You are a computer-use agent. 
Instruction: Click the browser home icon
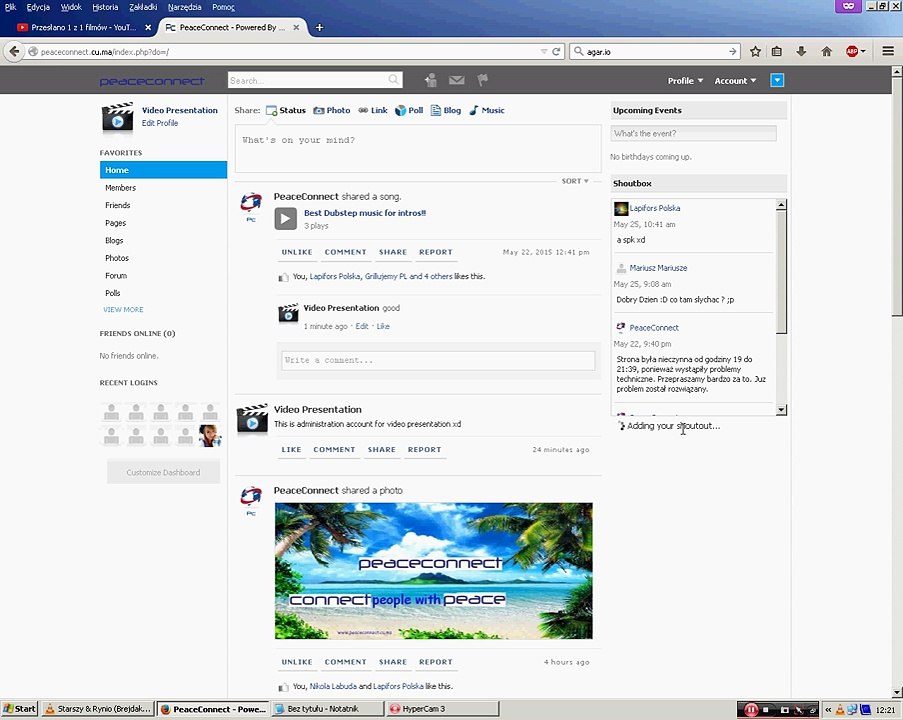point(826,51)
